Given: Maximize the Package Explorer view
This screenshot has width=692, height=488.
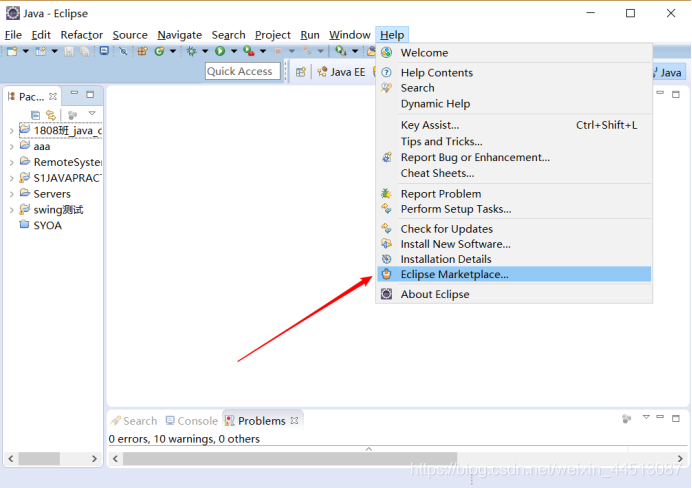Looking at the screenshot, I should 90,94.
